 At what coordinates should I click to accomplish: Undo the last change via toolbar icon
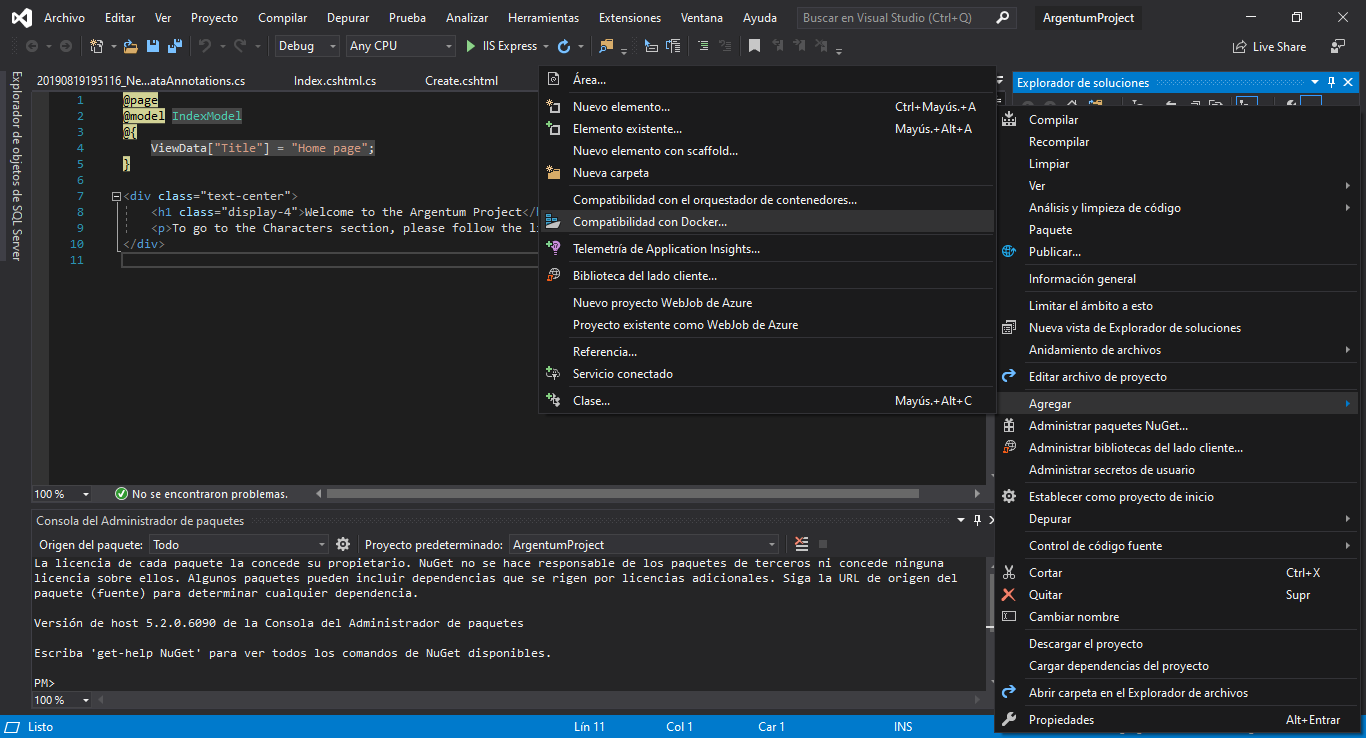pyautogui.click(x=205, y=46)
